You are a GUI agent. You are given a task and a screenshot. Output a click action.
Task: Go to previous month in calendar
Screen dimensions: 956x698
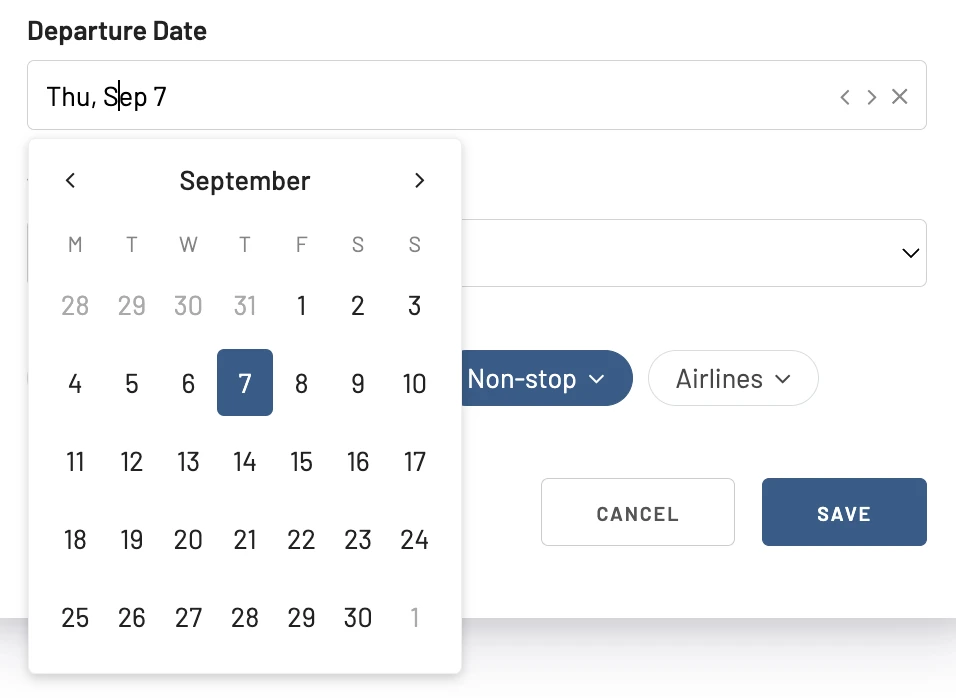pyautogui.click(x=71, y=180)
